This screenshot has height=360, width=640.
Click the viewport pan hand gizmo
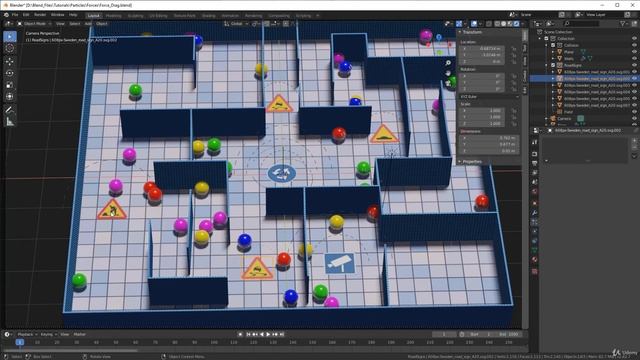(448, 73)
